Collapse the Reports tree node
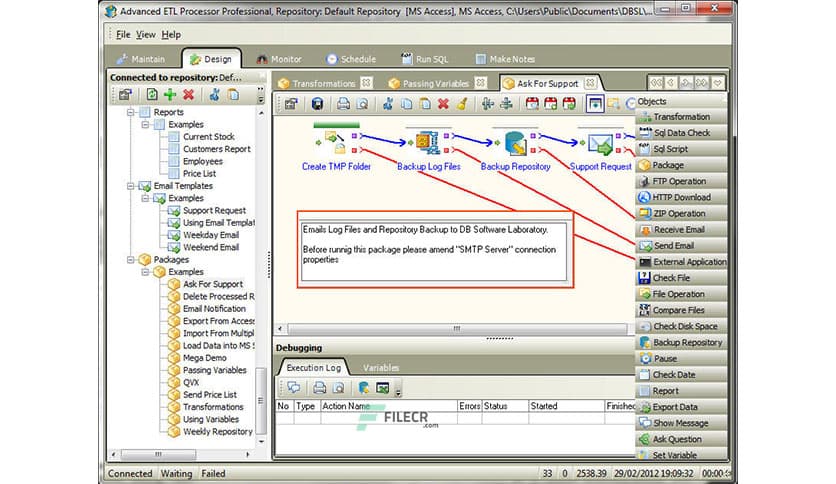 (x=131, y=112)
